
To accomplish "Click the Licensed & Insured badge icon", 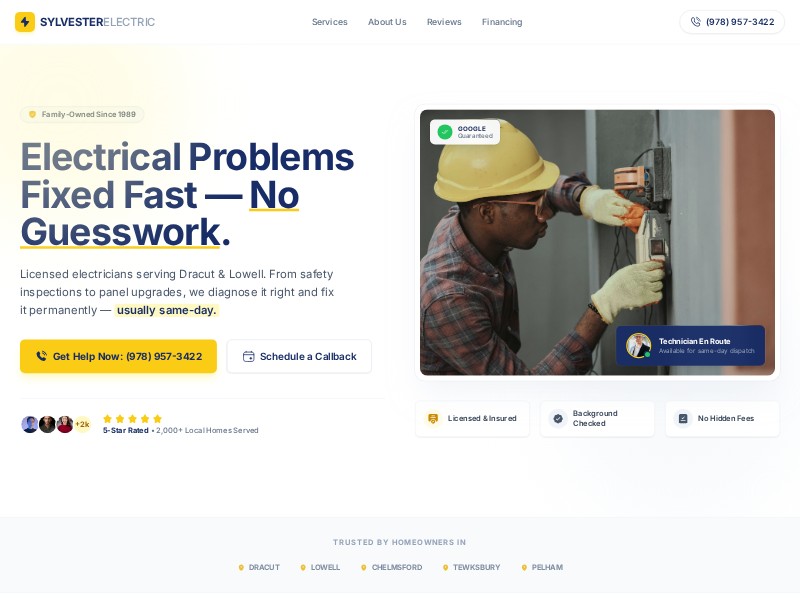I will [x=433, y=418].
